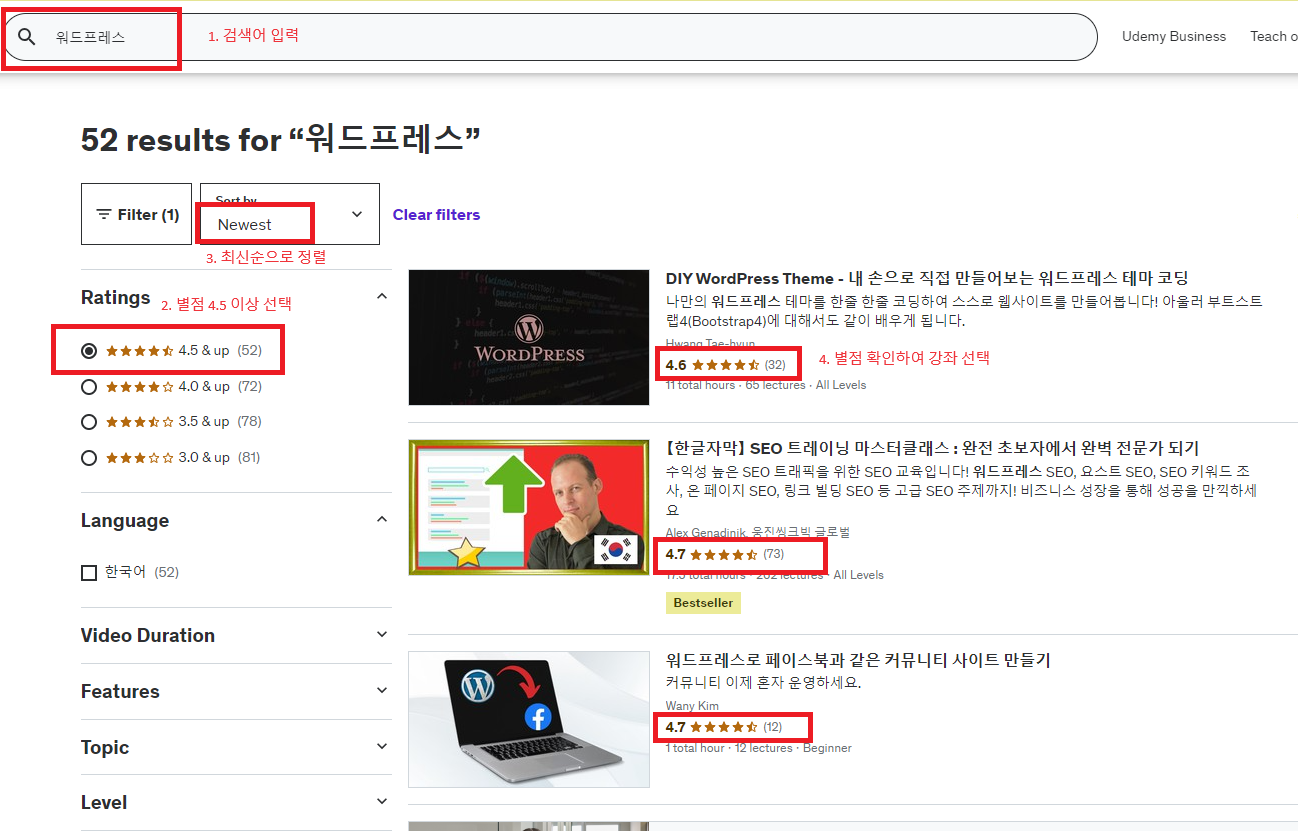The height and width of the screenshot is (831, 1298).
Task: Click the WordPress logo course thumbnail
Action: 529,337
